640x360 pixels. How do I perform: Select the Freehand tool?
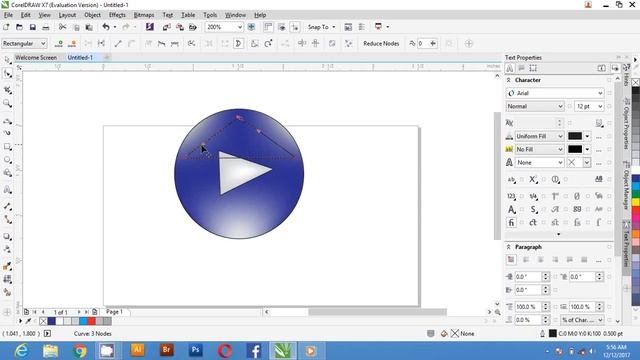point(7,121)
